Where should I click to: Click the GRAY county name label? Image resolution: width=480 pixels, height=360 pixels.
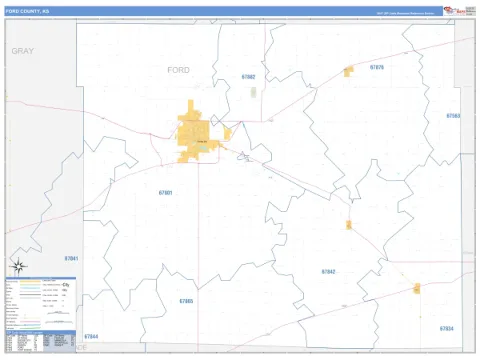click(x=23, y=51)
